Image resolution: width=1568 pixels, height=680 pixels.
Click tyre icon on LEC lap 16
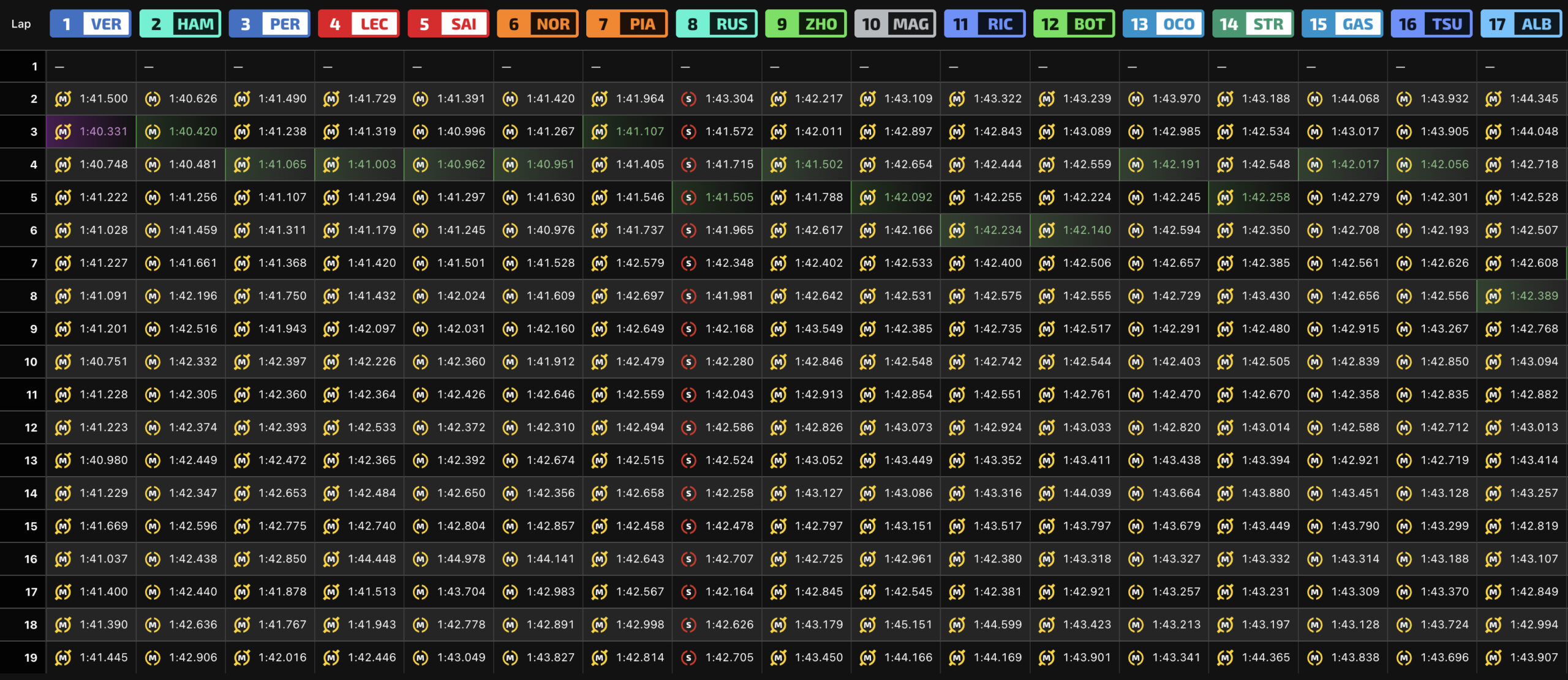331,559
